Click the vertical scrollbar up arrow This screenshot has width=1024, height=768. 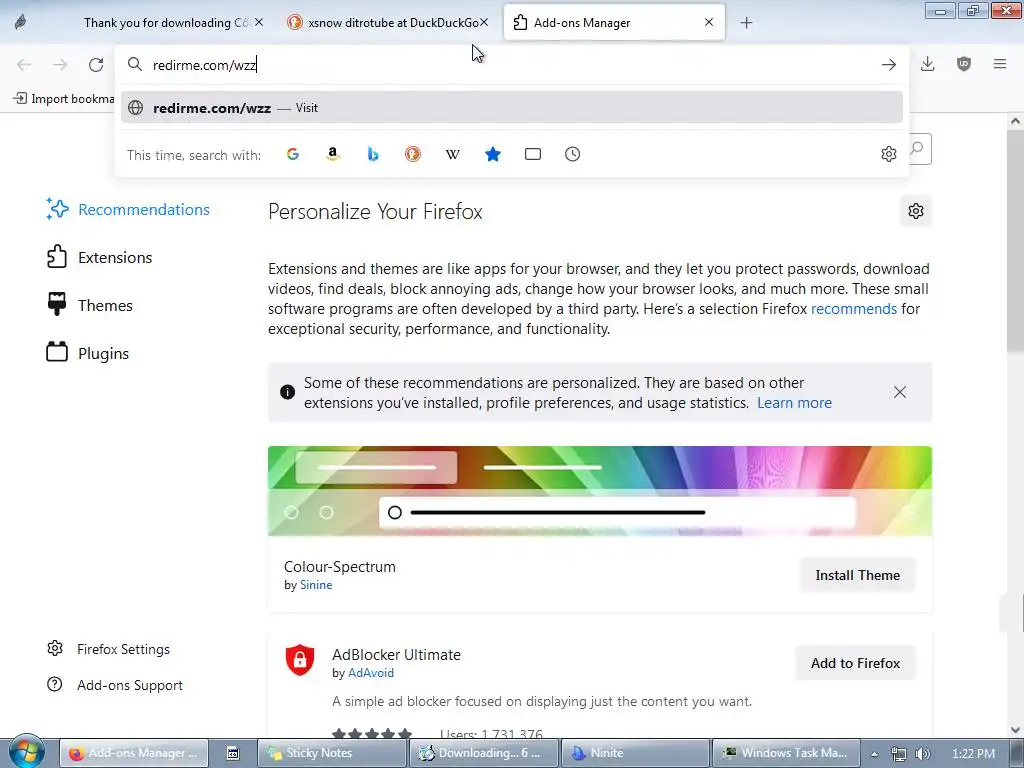tap(1015, 121)
